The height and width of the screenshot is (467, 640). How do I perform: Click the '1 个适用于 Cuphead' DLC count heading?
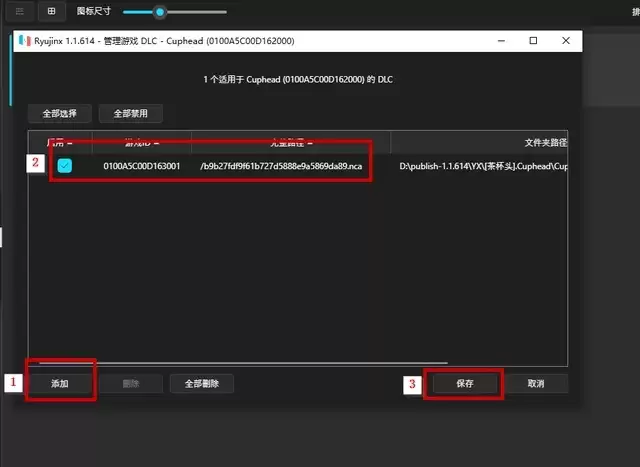298,79
